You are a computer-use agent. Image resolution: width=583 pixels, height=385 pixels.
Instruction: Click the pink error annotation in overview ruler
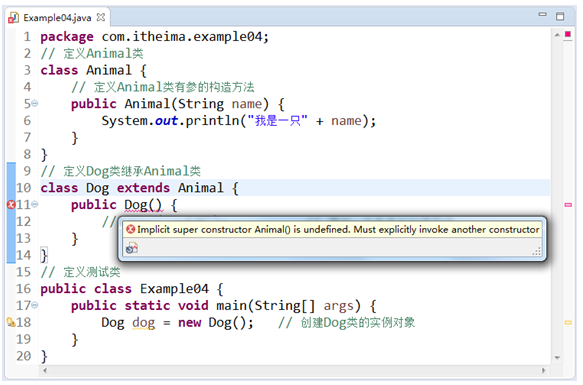pos(568,205)
